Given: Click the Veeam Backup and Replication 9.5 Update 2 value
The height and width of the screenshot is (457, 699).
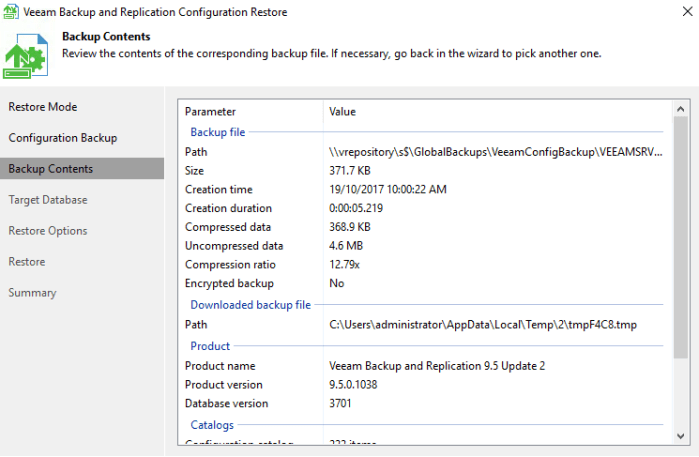Looking at the screenshot, I should (x=437, y=366).
